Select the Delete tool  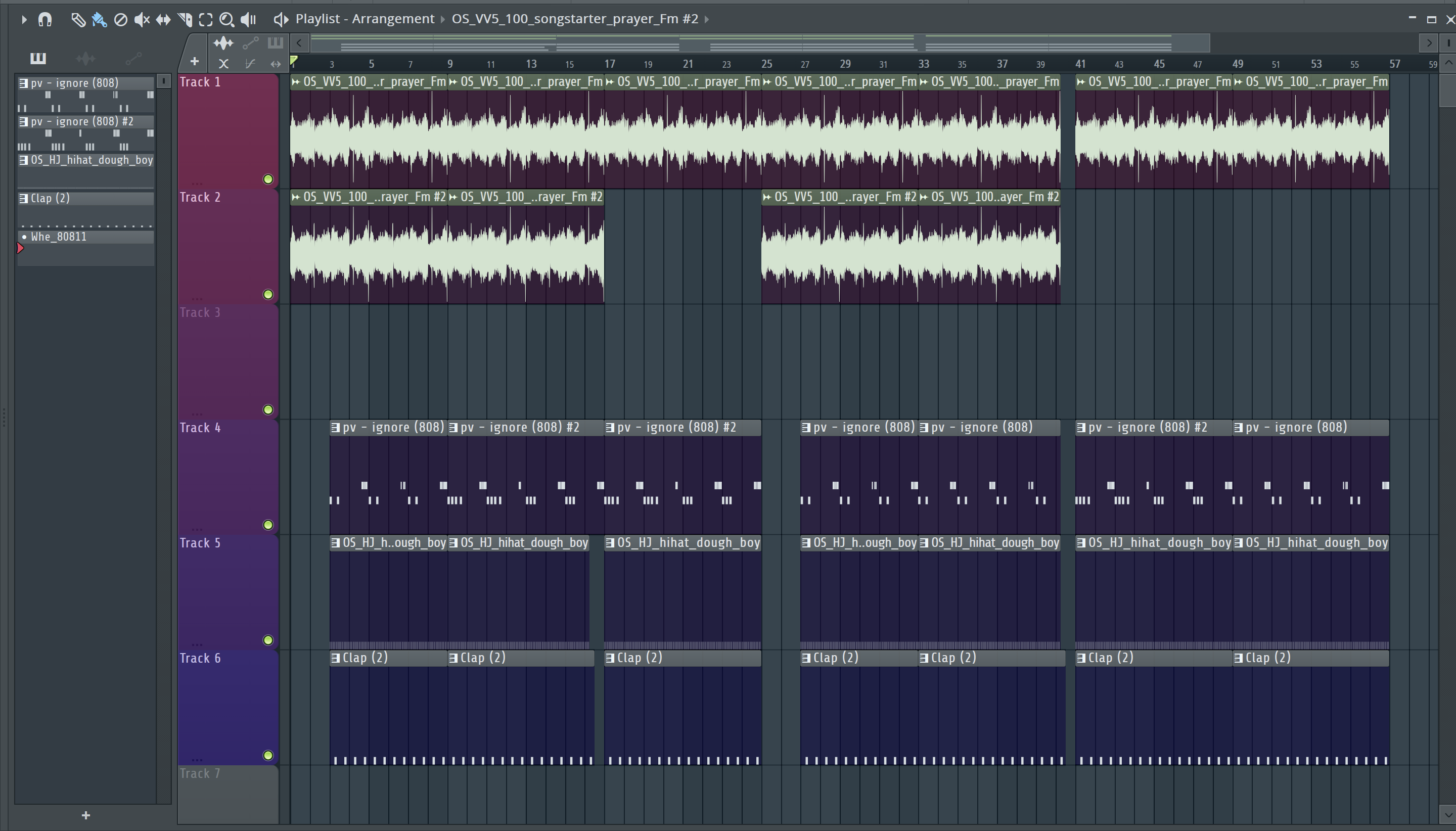[x=120, y=20]
